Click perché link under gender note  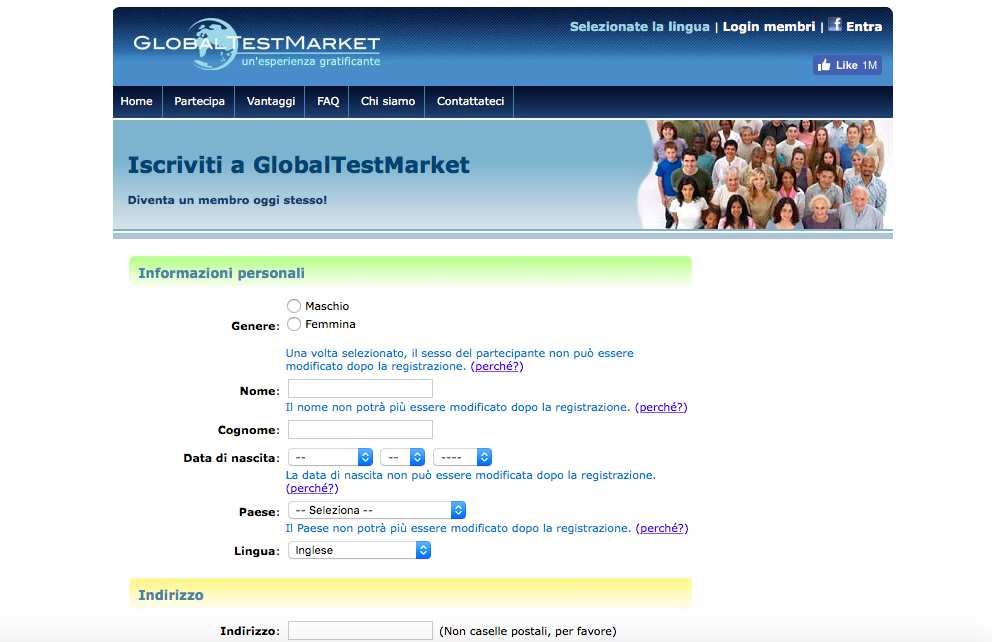point(497,366)
